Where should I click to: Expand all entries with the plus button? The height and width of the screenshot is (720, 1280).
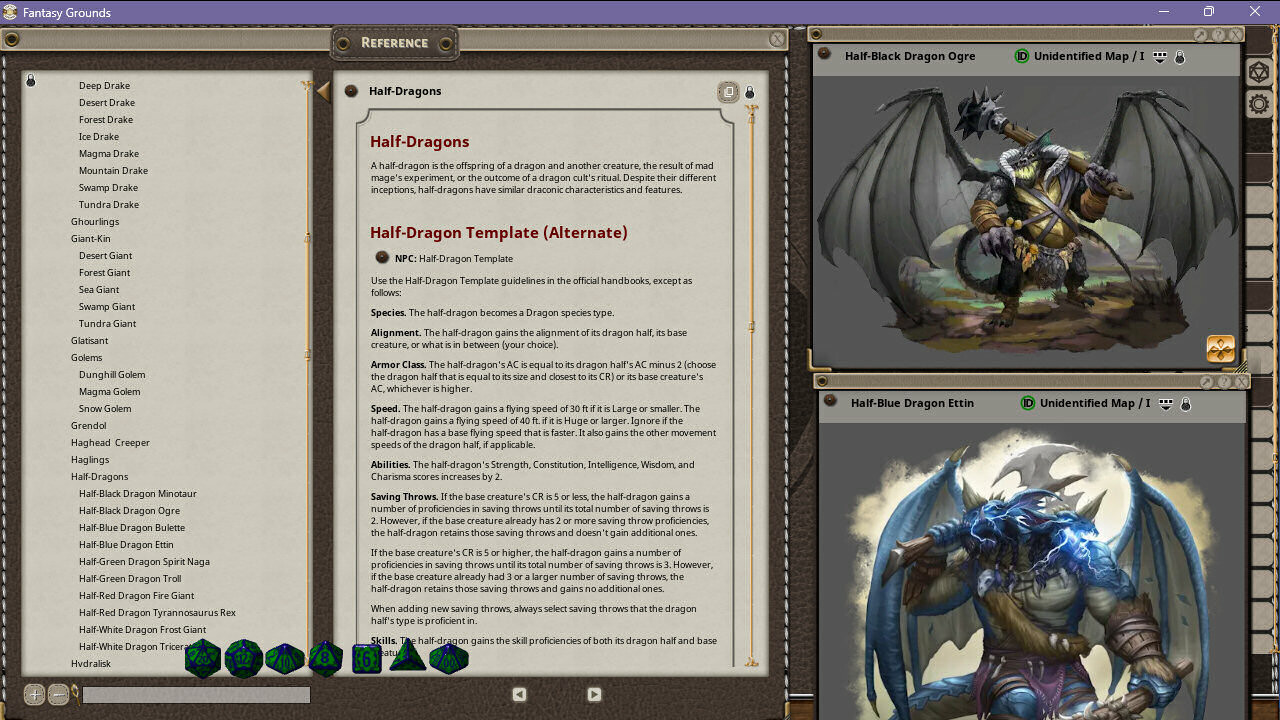[34, 695]
